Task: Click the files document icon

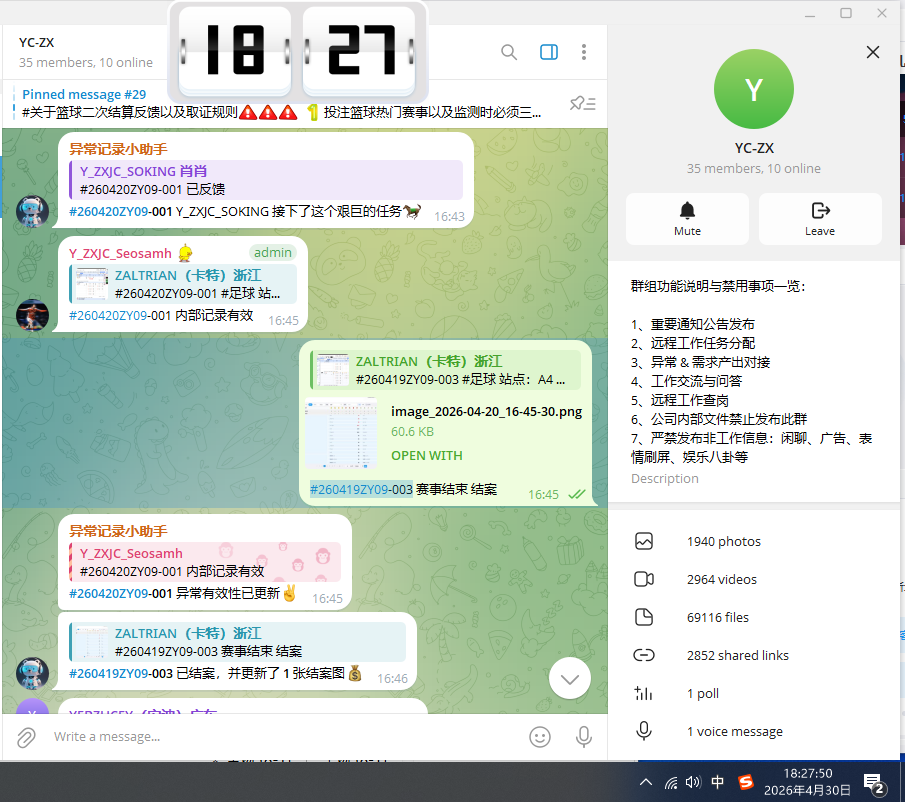Action: pos(644,617)
